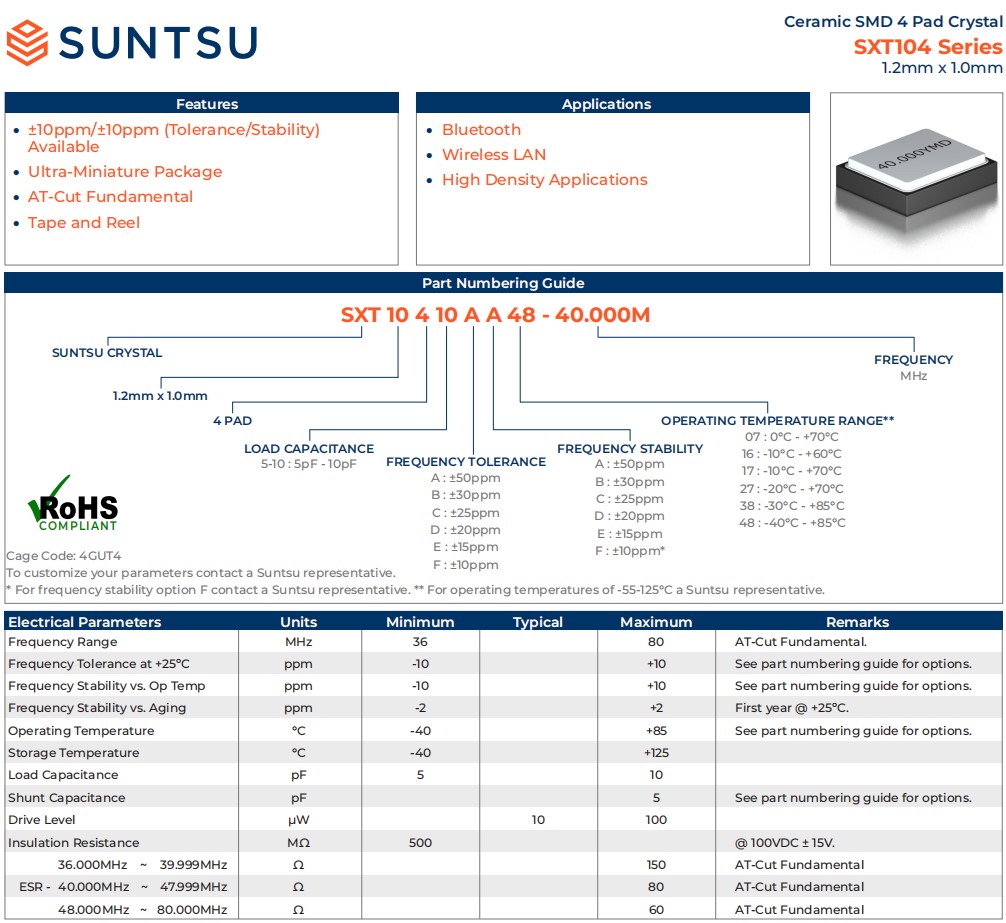Image resolution: width=1006 pixels, height=923 pixels.
Task: Click stability option F : ±10ppm*
Action: [x=630, y=551]
